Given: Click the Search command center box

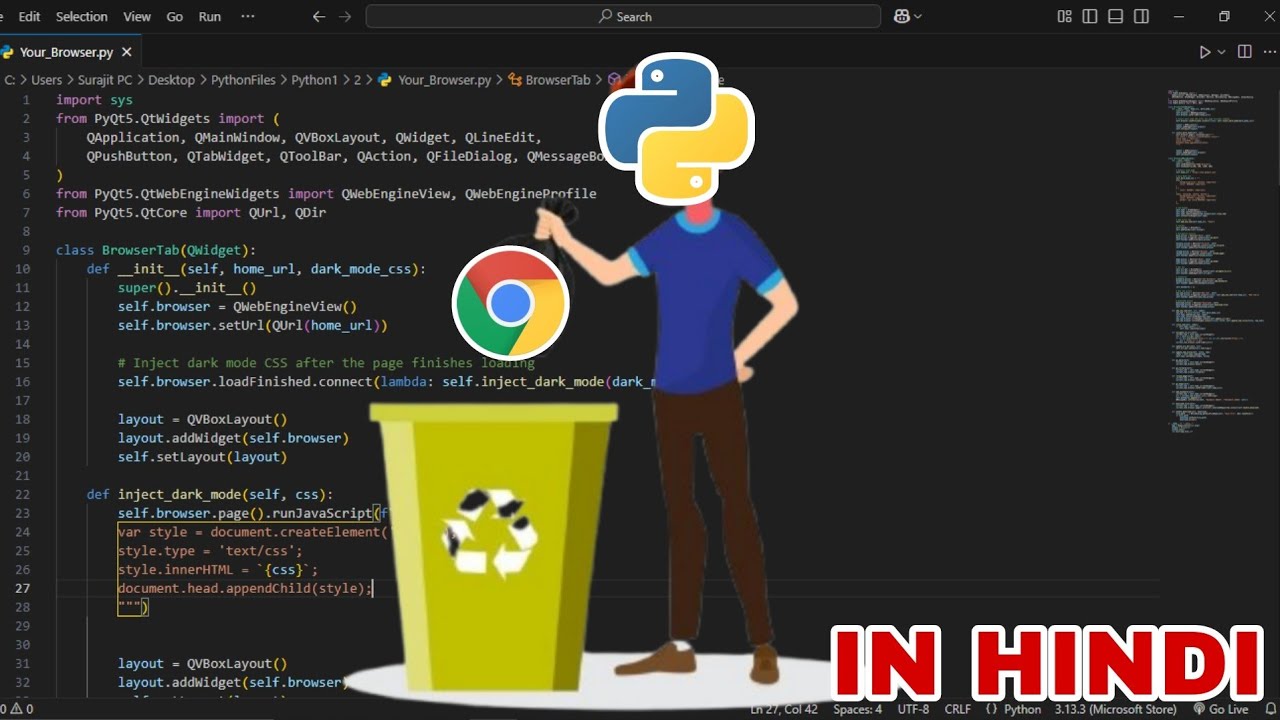Looking at the screenshot, I should pyautogui.click(x=623, y=17).
